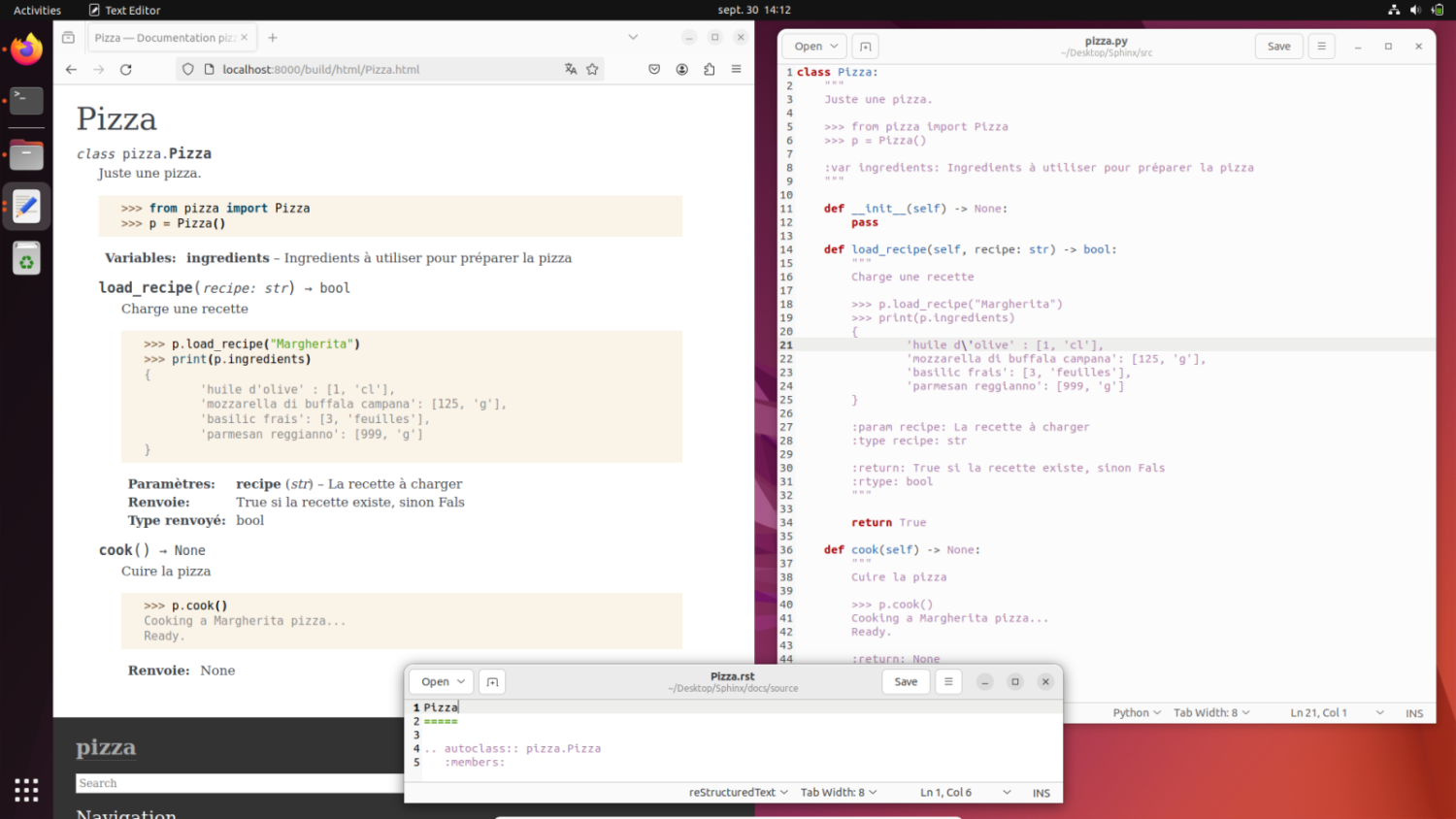Click 'def cook(self)' line in pizza.py
This screenshot has height=819, width=1456.
pos(902,549)
